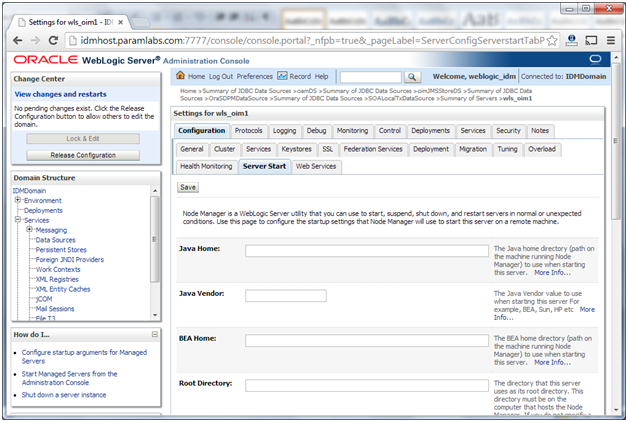Open the Help link
628x422 pixels.
point(321,76)
